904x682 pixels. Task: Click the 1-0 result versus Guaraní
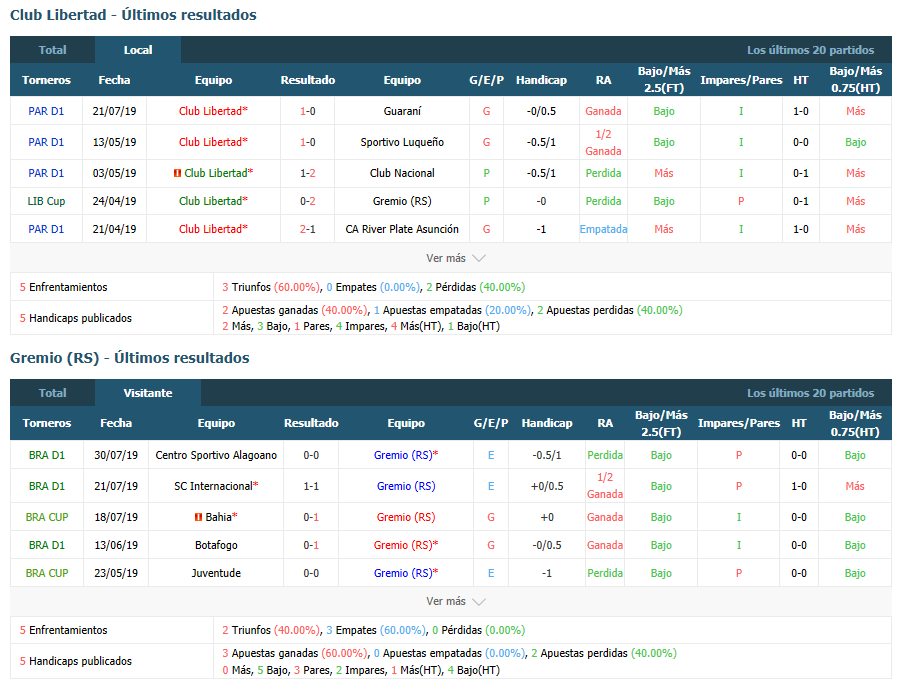[308, 111]
